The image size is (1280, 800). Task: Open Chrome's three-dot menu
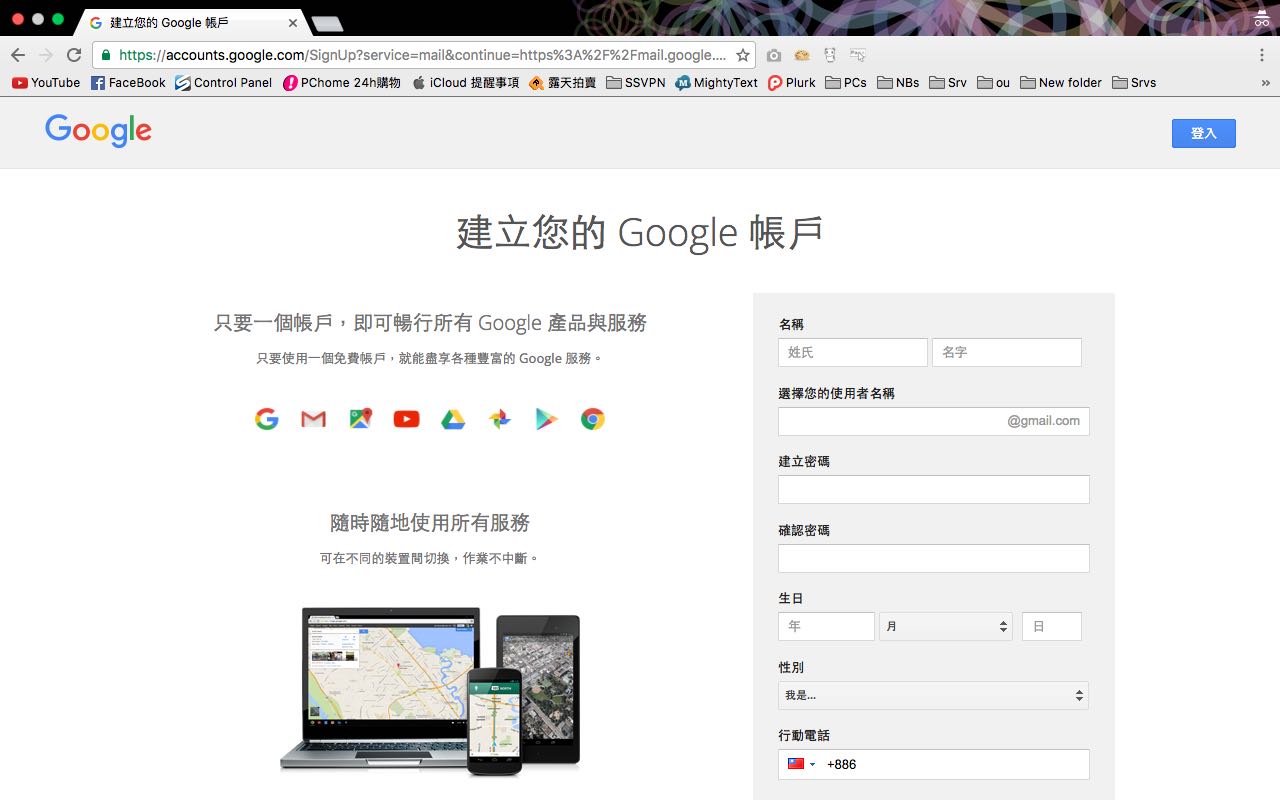tap(1262, 55)
